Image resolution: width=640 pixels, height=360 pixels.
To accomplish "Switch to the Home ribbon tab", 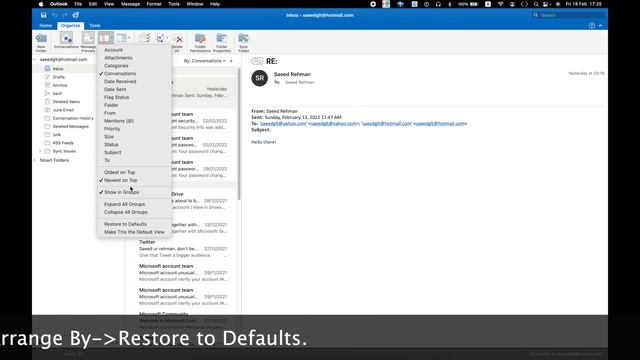I will click(46, 26).
